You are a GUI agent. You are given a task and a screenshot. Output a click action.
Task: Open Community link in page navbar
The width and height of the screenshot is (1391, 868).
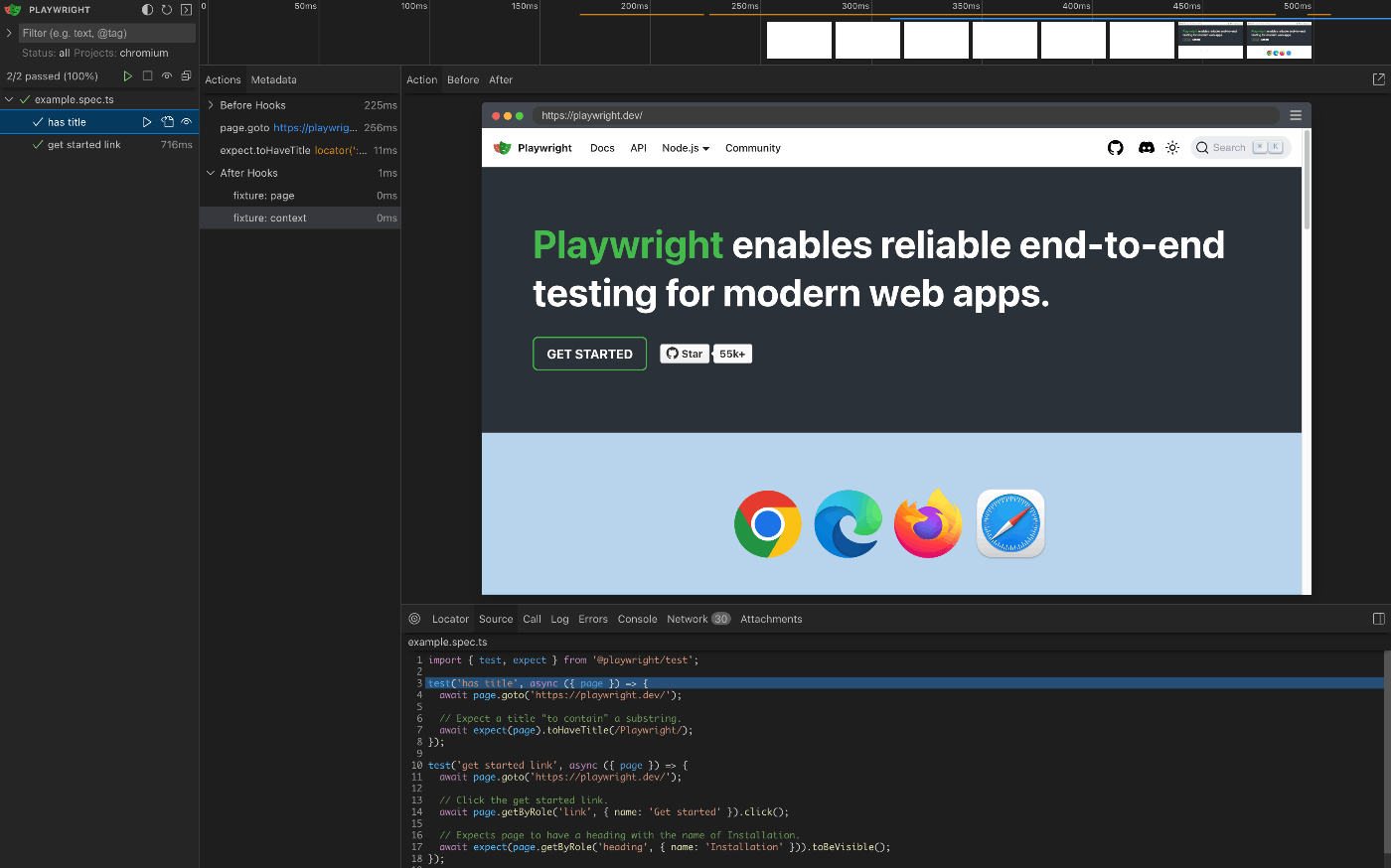pyautogui.click(x=753, y=148)
